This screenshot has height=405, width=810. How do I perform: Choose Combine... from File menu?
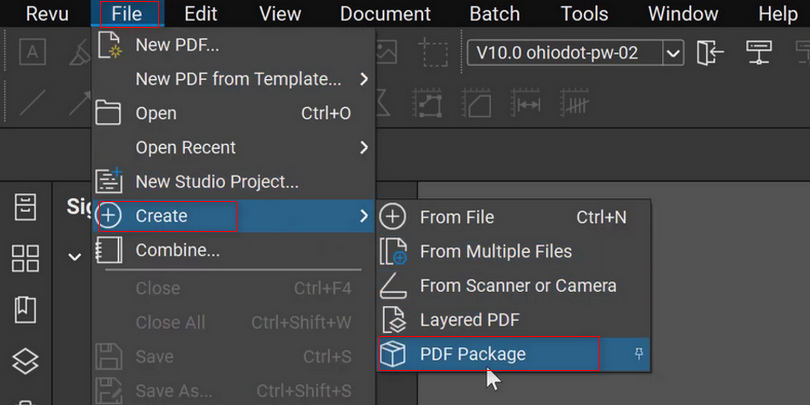(x=233, y=251)
